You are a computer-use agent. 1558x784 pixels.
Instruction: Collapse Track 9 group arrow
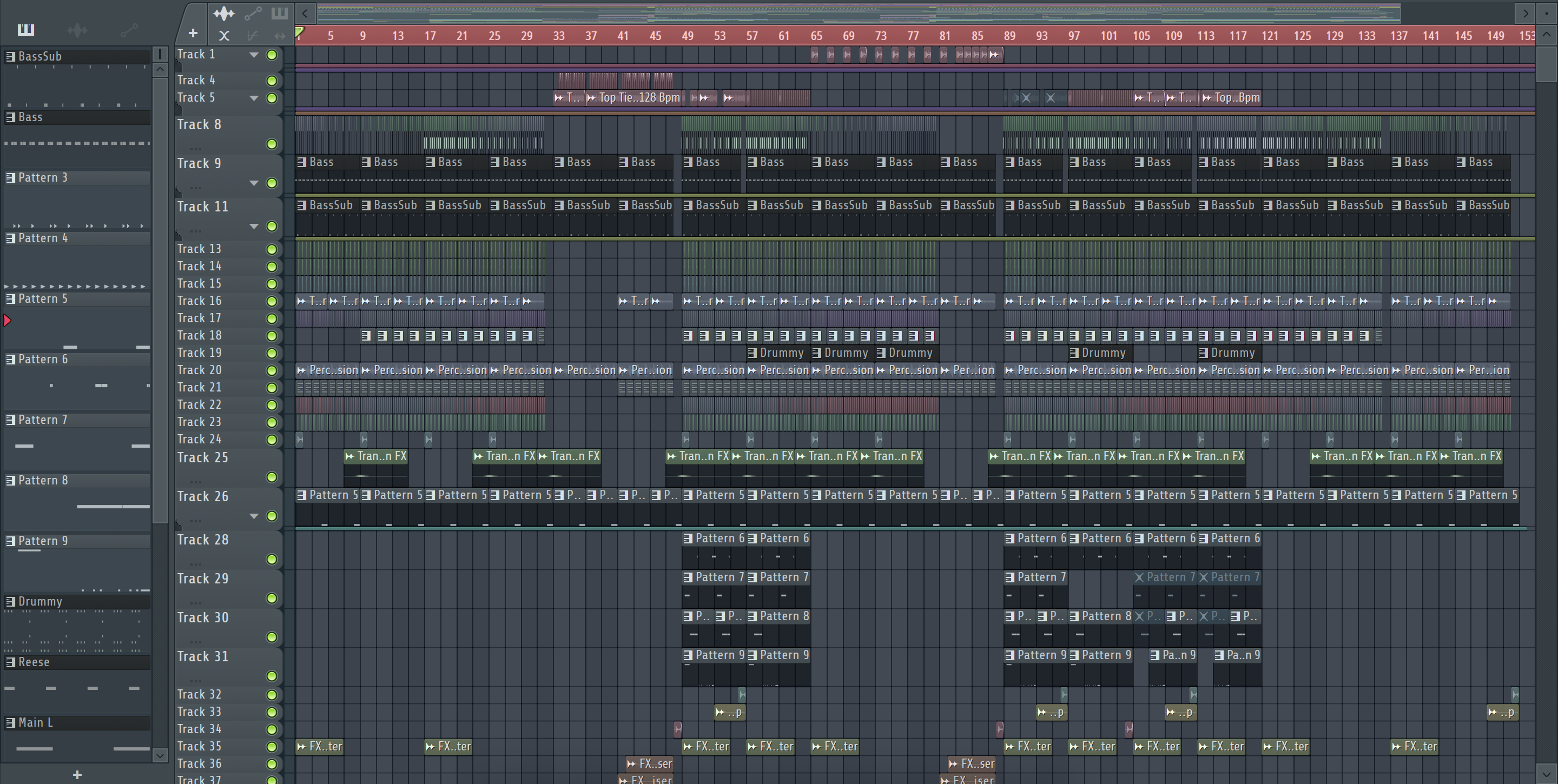click(x=254, y=183)
